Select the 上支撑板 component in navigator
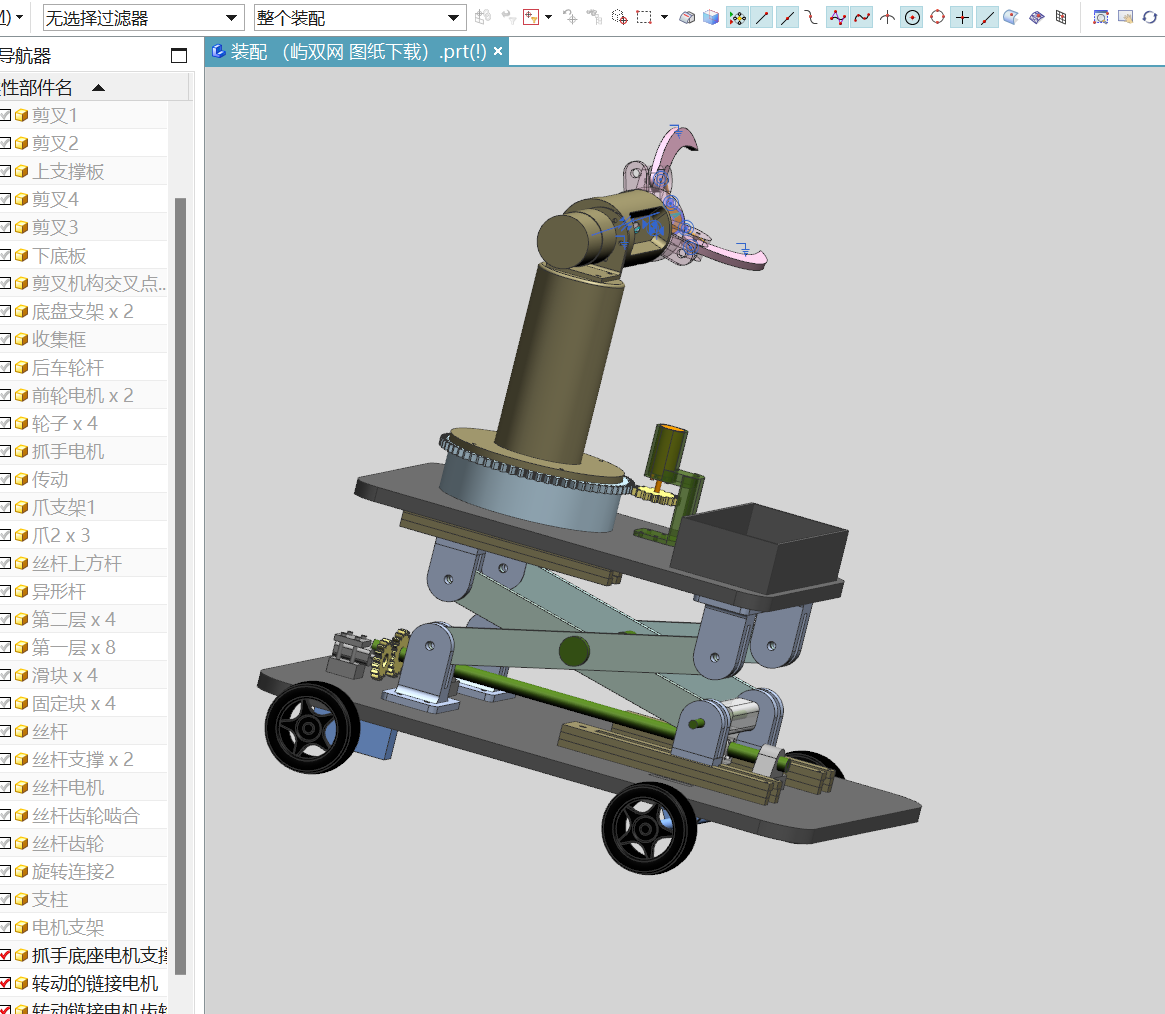1165x1014 pixels. coord(68,172)
